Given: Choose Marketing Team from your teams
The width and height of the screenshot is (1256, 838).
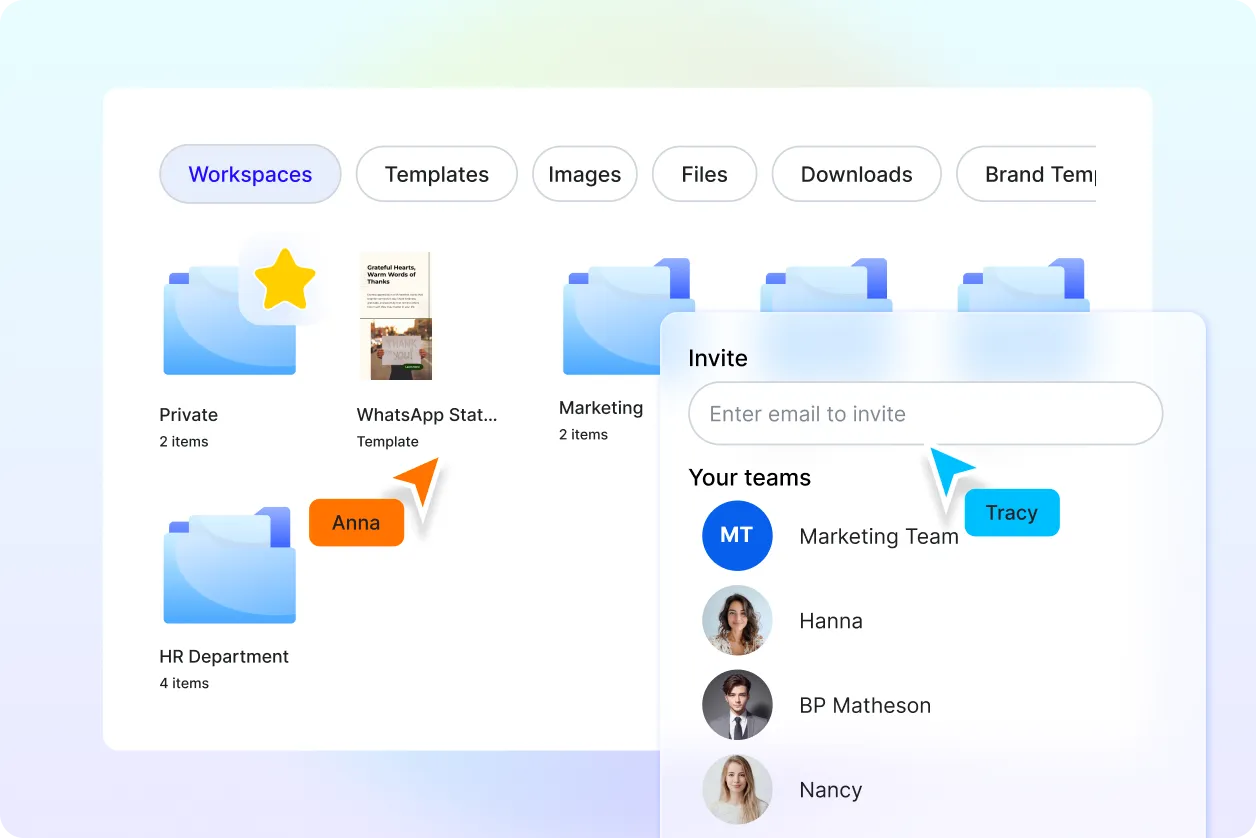Looking at the screenshot, I should click(x=879, y=537).
